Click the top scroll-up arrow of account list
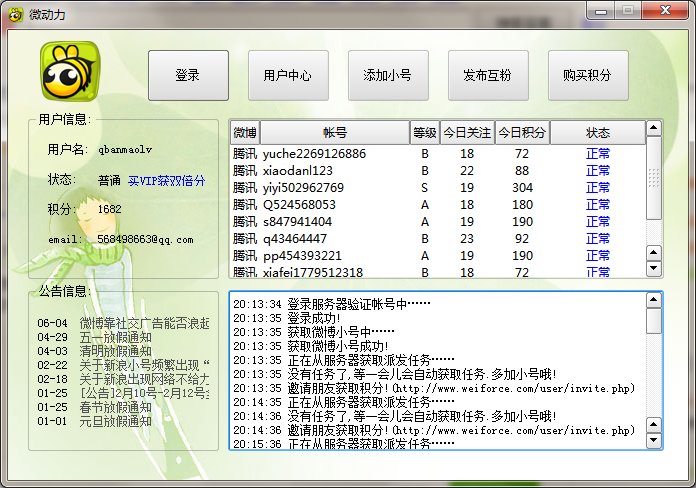Screen dimensions: 696x488 (653, 128)
